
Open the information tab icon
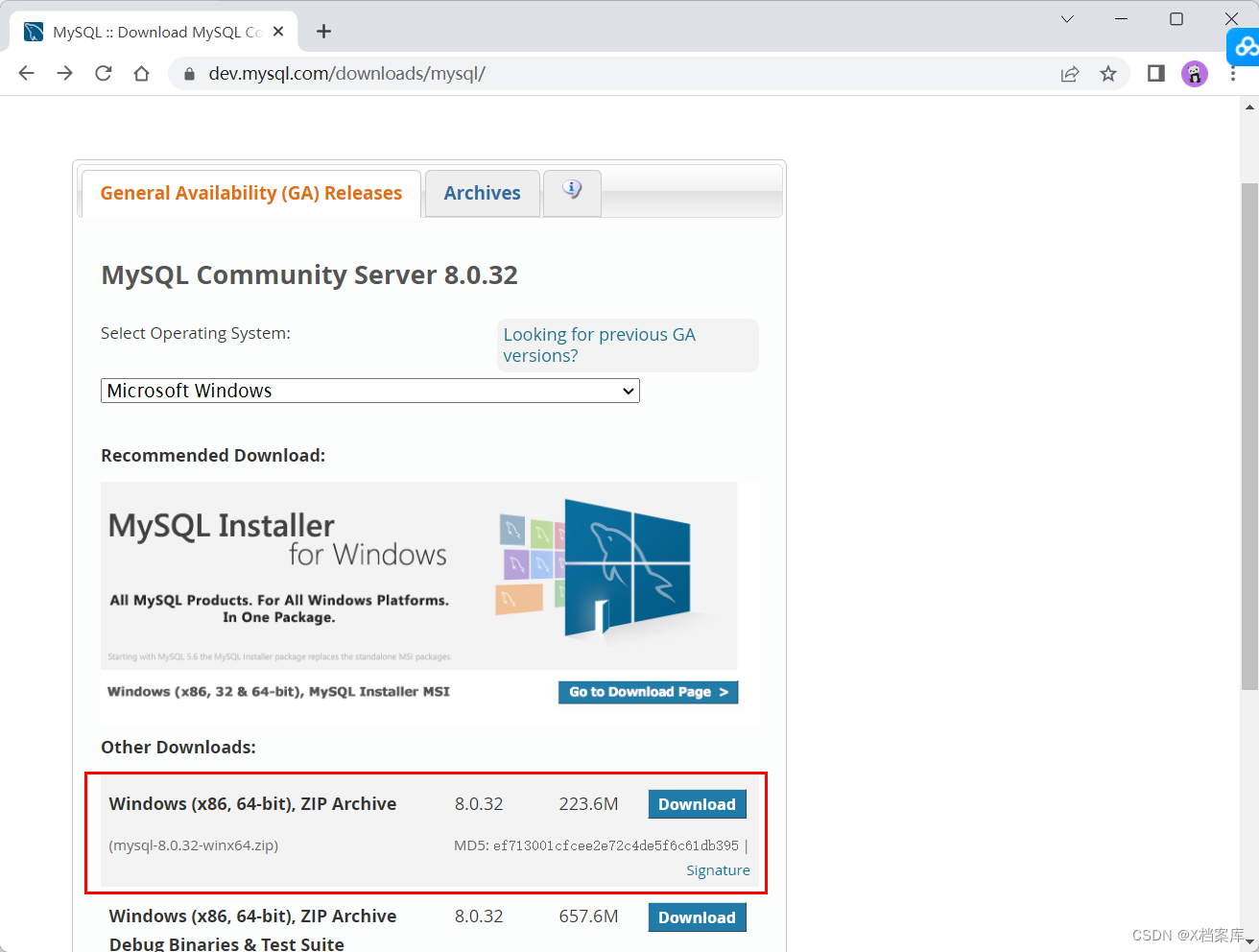coord(572,193)
